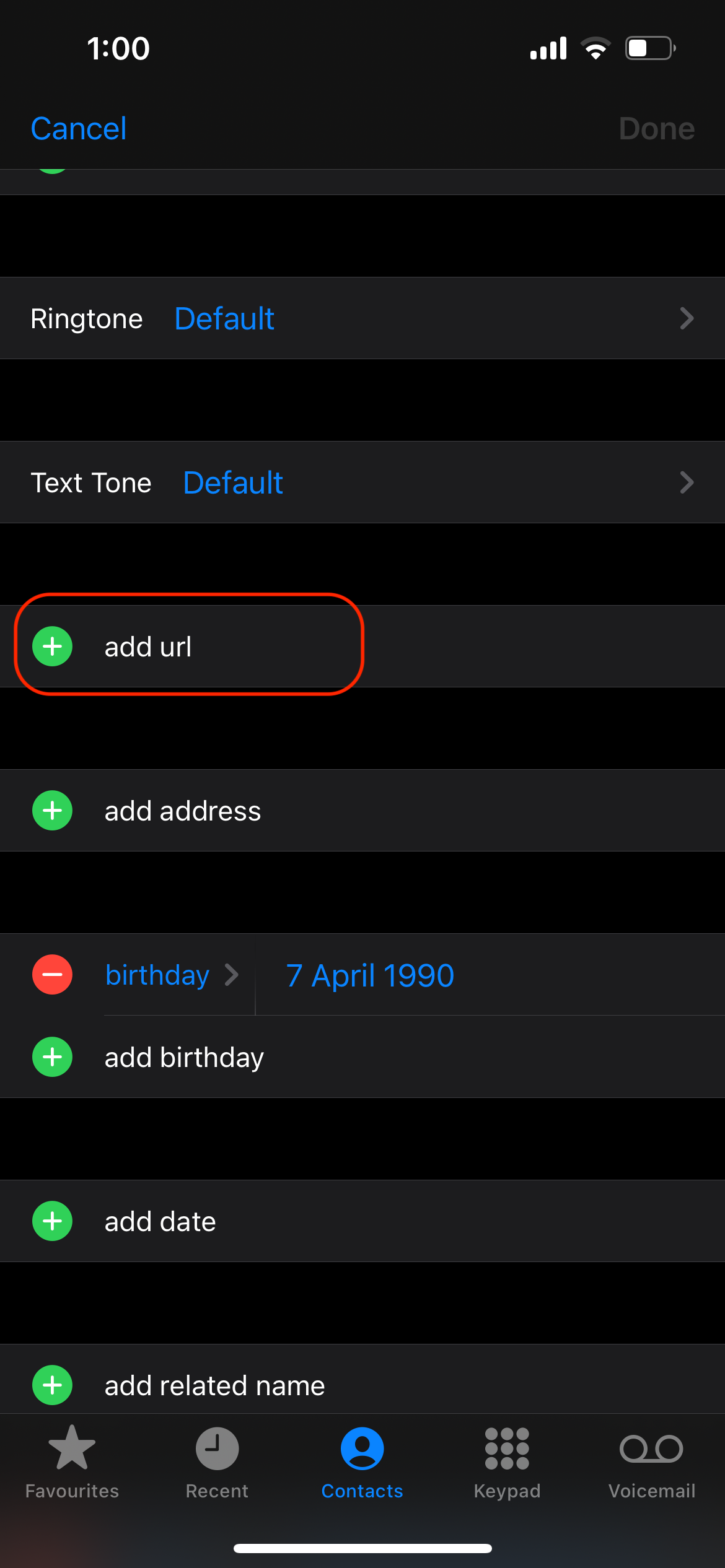Image resolution: width=725 pixels, height=1568 pixels.
Task: Change the Default ringtone value
Action: coord(224,319)
